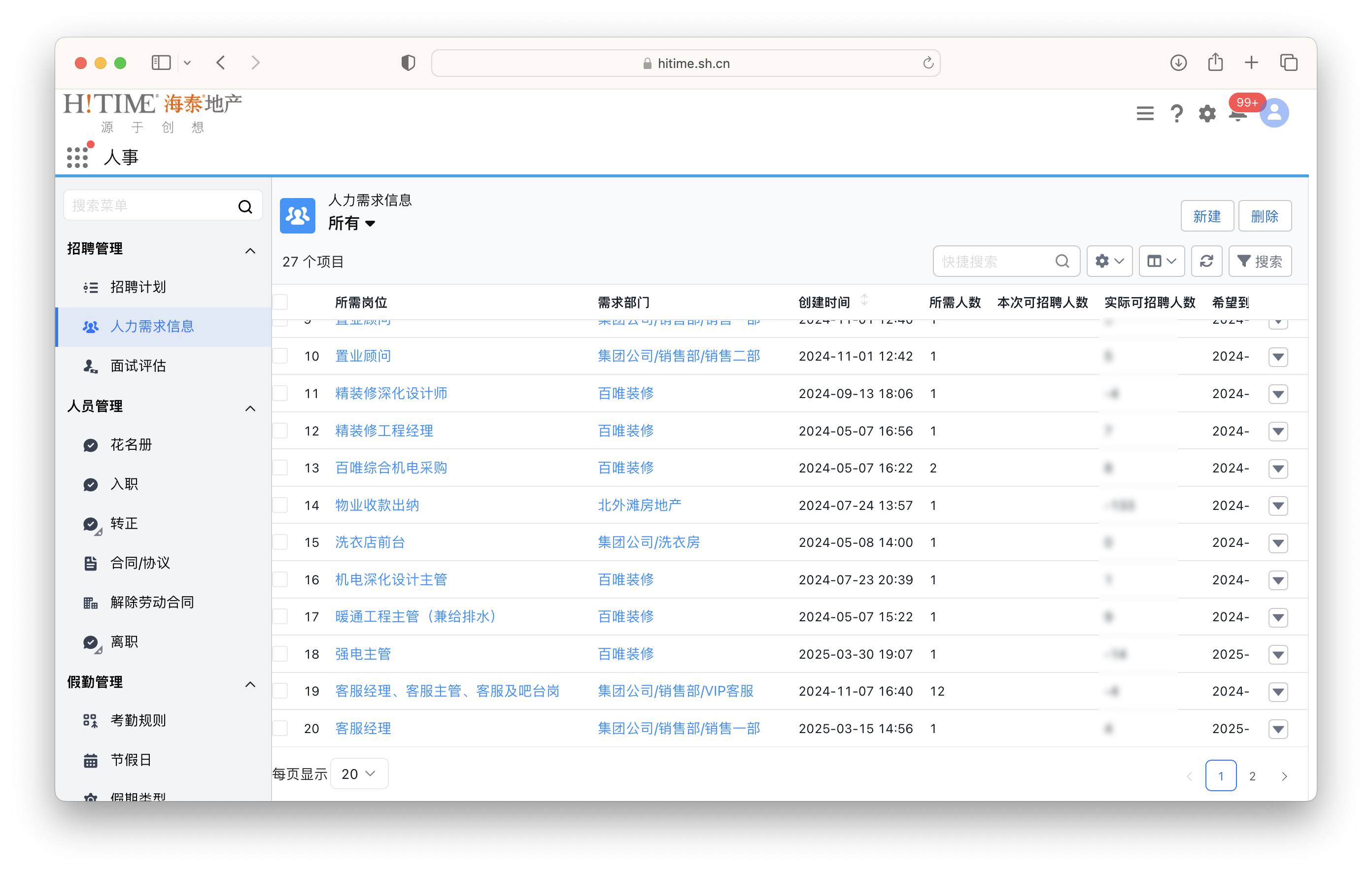Screen dimensions: 1372x874
Task: Check the row 14 物业收款出纳 checkbox
Action: tap(280, 505)
